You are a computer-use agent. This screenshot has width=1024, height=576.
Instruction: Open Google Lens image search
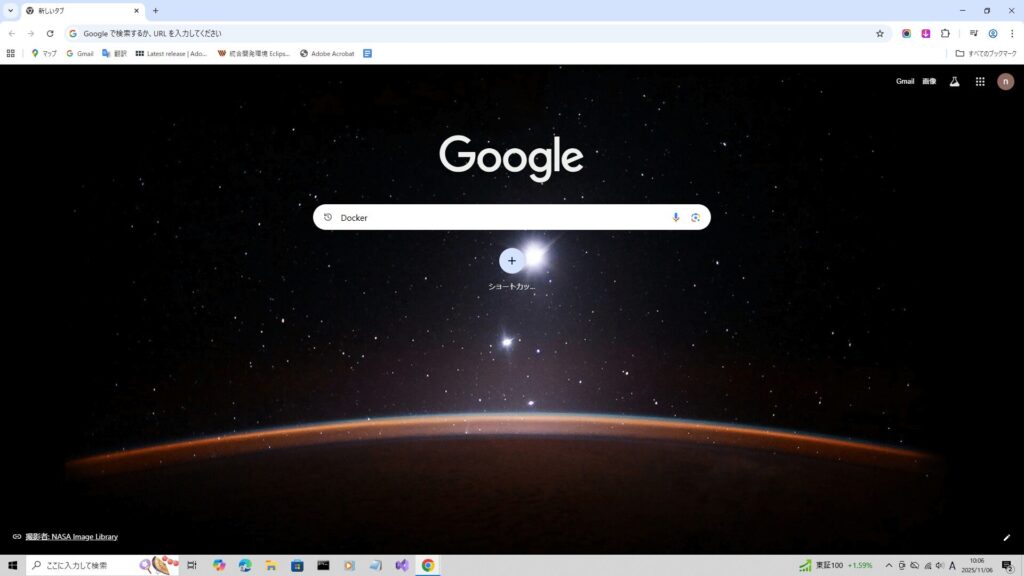(x=695, y=217)
